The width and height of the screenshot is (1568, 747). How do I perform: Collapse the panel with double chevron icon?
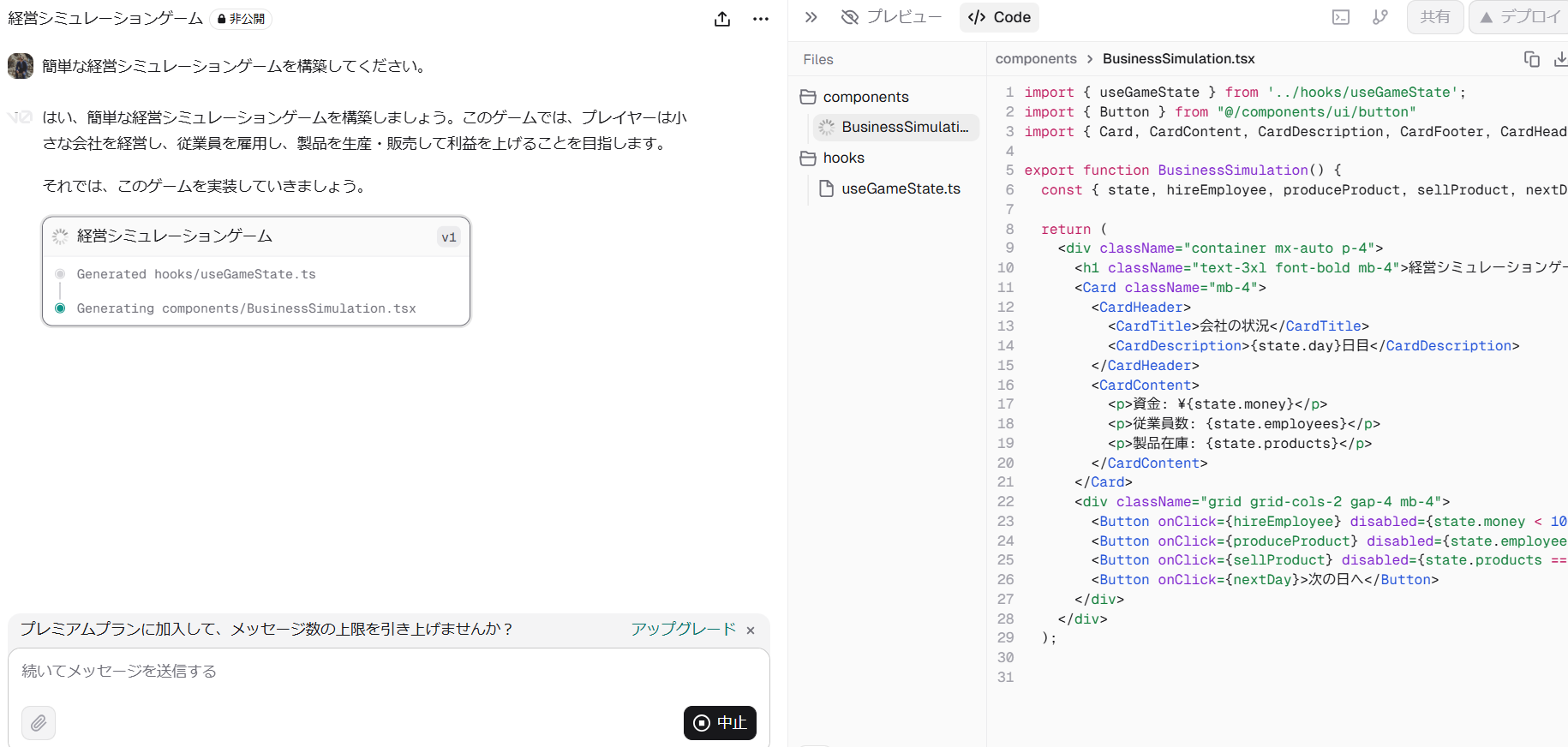[x=811, y=17]
